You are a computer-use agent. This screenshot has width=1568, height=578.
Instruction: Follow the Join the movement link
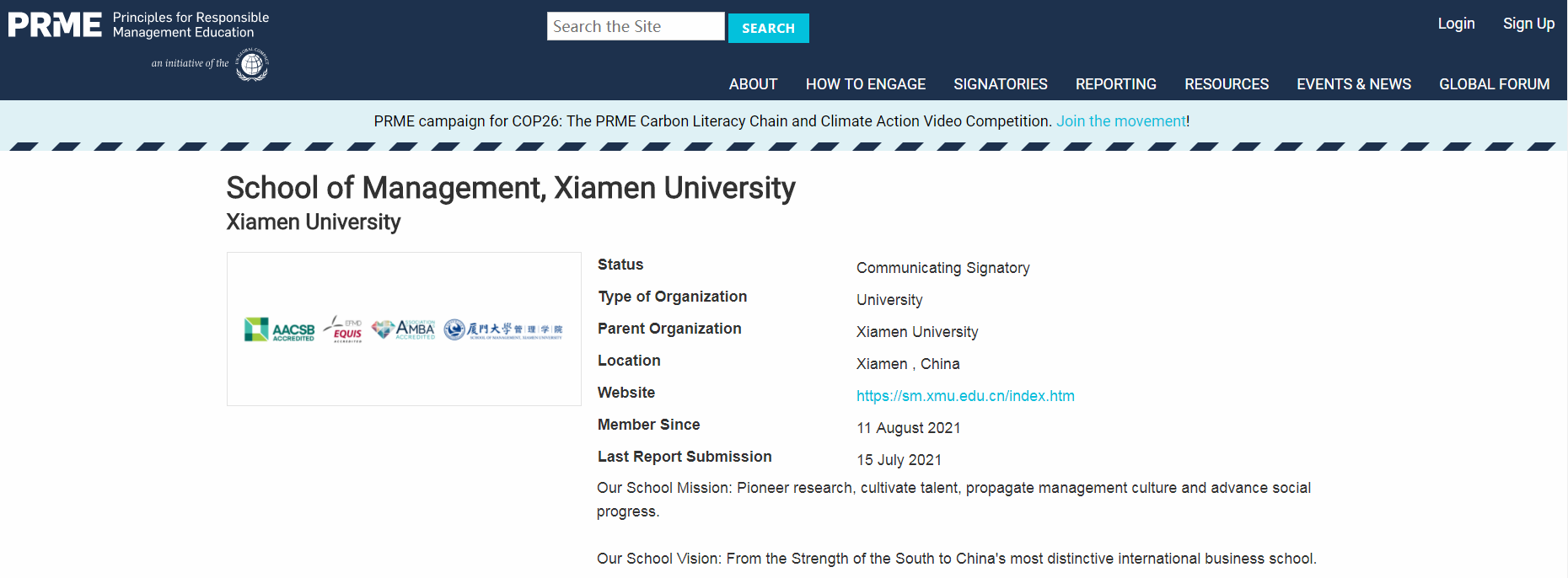pos(1120,121)
